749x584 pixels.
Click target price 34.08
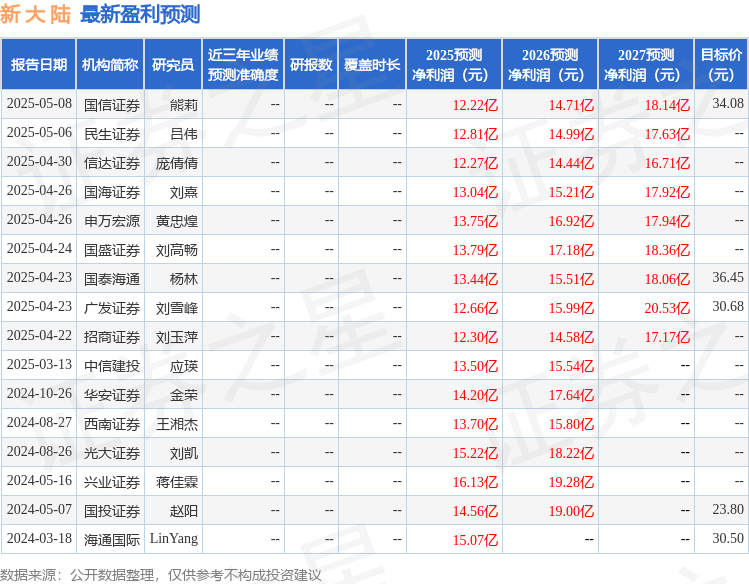728,104
